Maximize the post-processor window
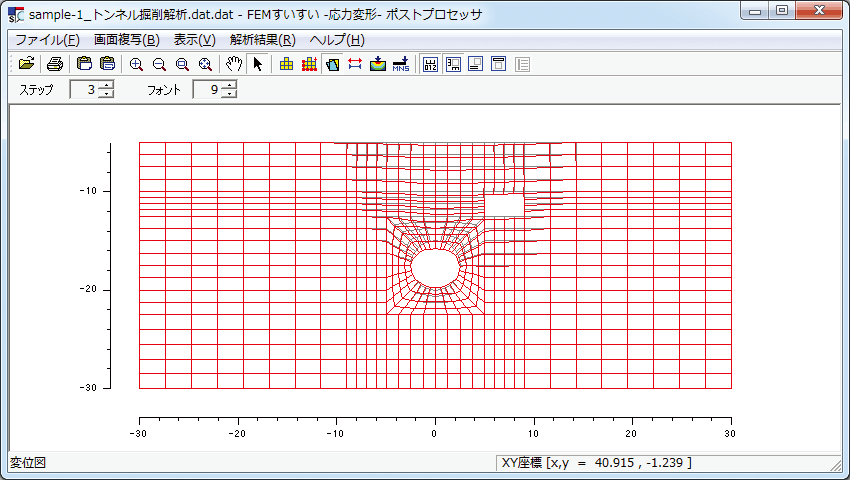This screenshot has height=480, width=850. 782,10
